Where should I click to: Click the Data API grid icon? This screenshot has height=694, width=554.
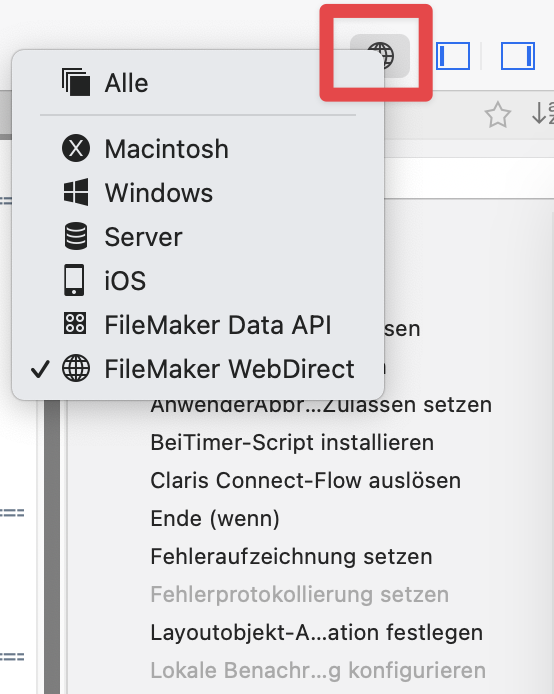click(75, 323)
